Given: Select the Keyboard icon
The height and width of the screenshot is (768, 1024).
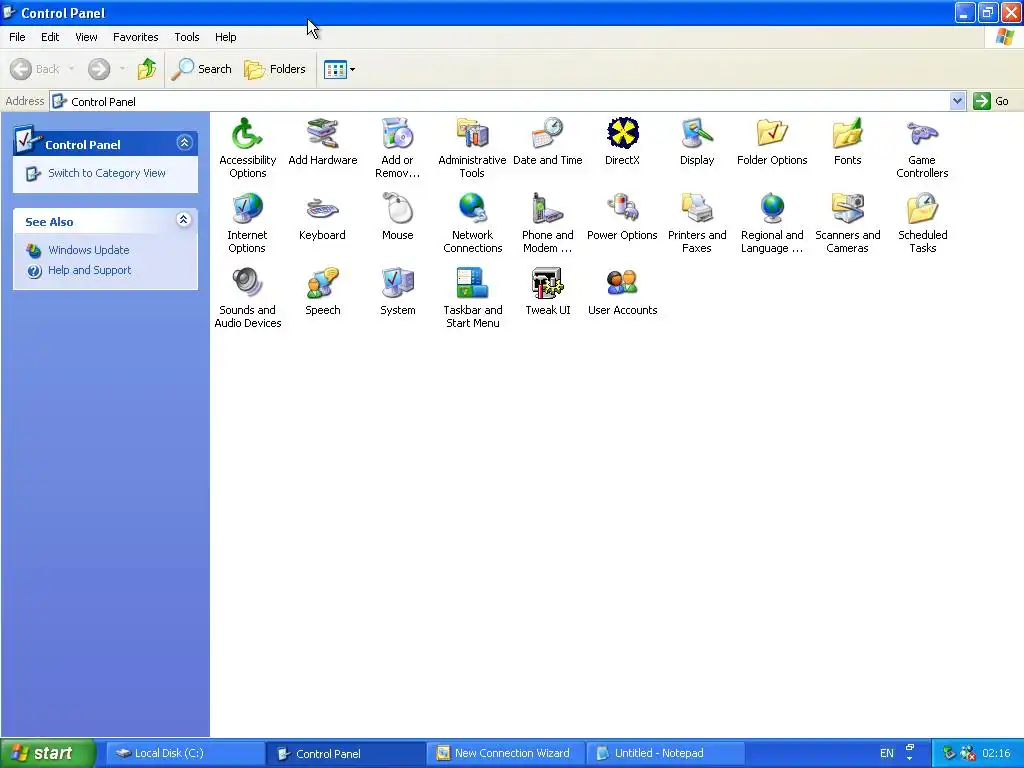Looking at the screenshot, I should (x=323, y=217).
